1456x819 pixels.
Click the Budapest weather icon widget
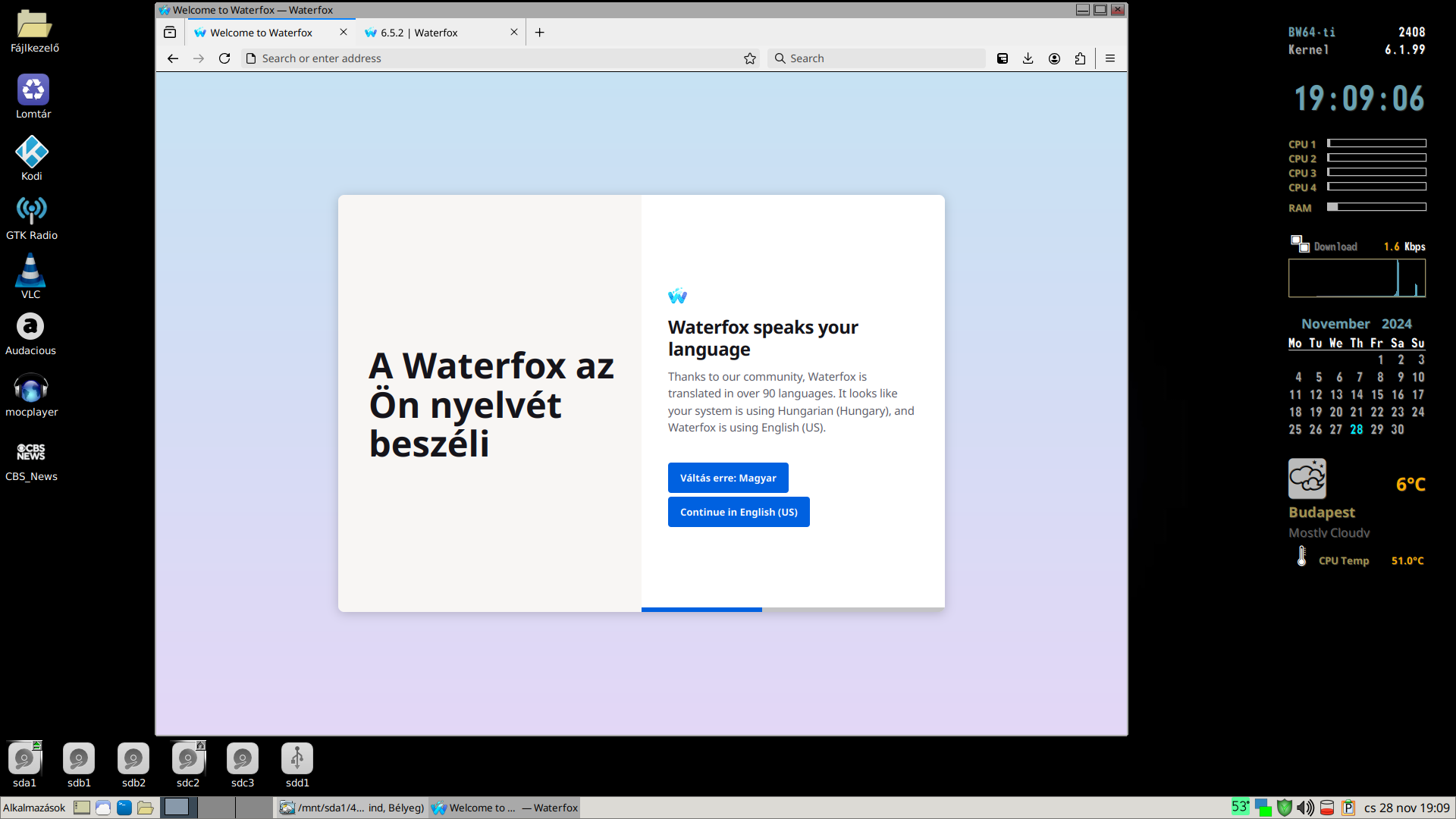tap(1307, 478)
